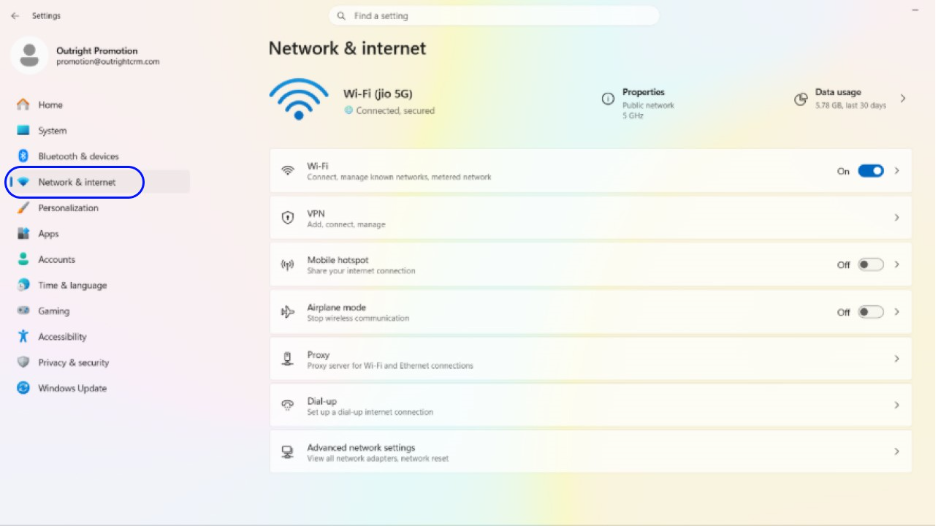Click the Accessibility figure icon

[23, 337]
